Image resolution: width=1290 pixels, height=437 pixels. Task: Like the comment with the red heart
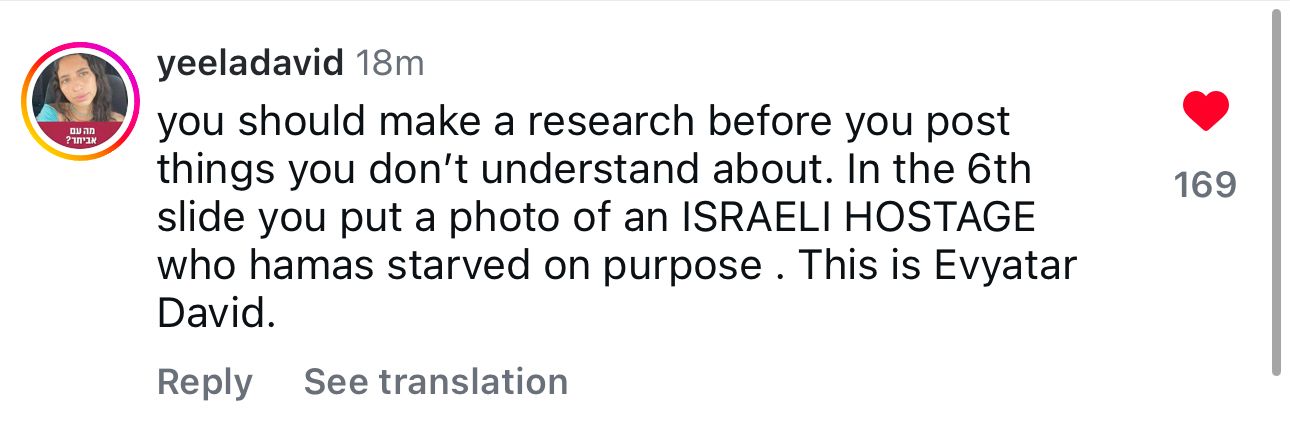coord(1205,111)
